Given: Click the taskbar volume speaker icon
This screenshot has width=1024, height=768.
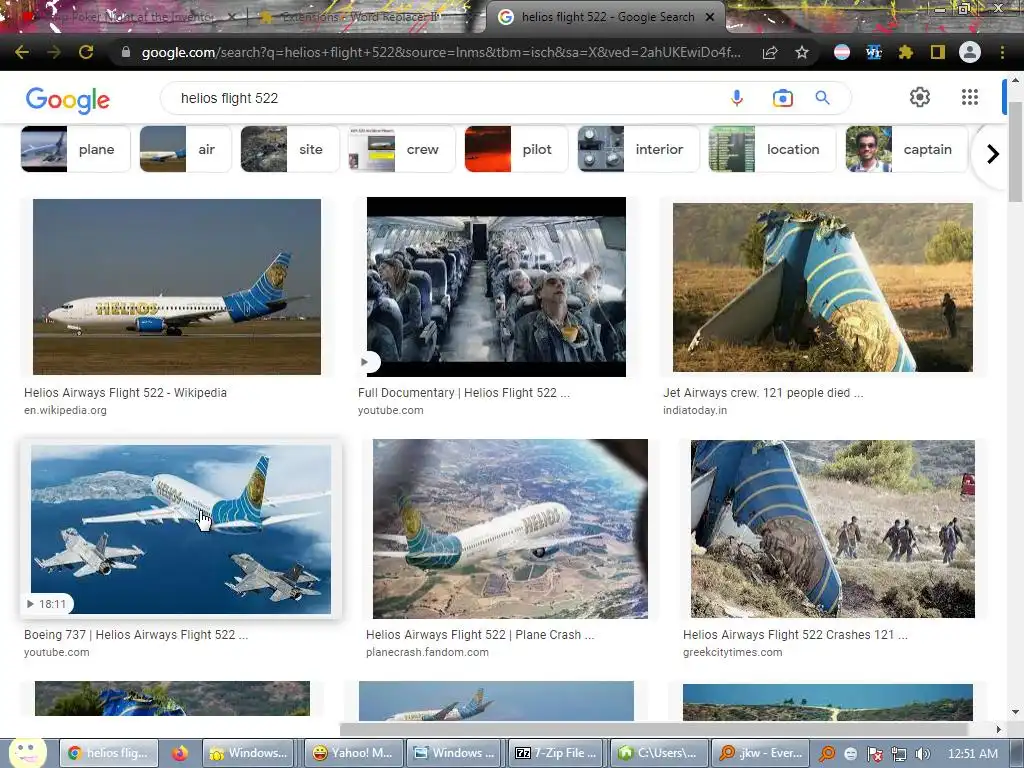Looking at the screenshot, I should (922, 754).
